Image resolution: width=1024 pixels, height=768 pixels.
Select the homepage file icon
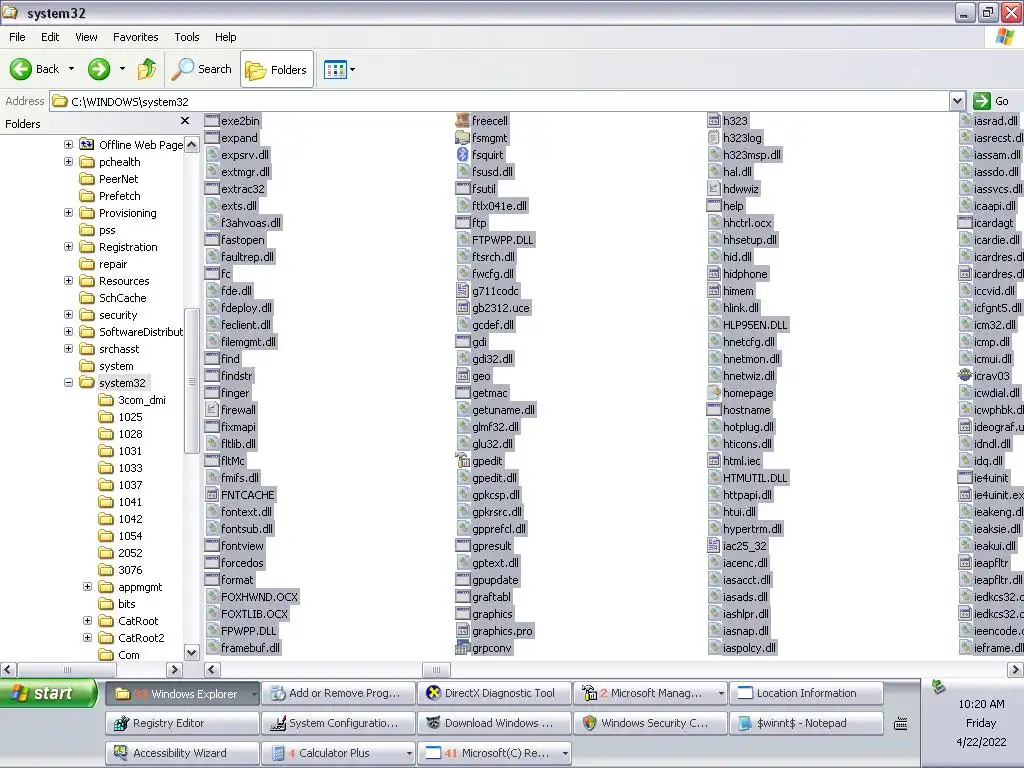pyautogui.click(x=714, y=392)
